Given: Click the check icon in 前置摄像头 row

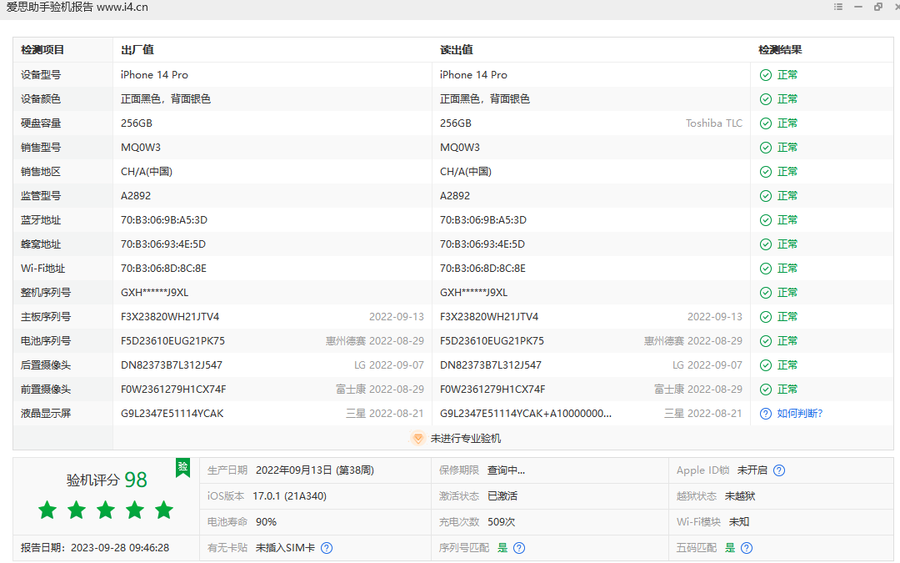Looking at the screenshot, I should [x=765, y=389].
